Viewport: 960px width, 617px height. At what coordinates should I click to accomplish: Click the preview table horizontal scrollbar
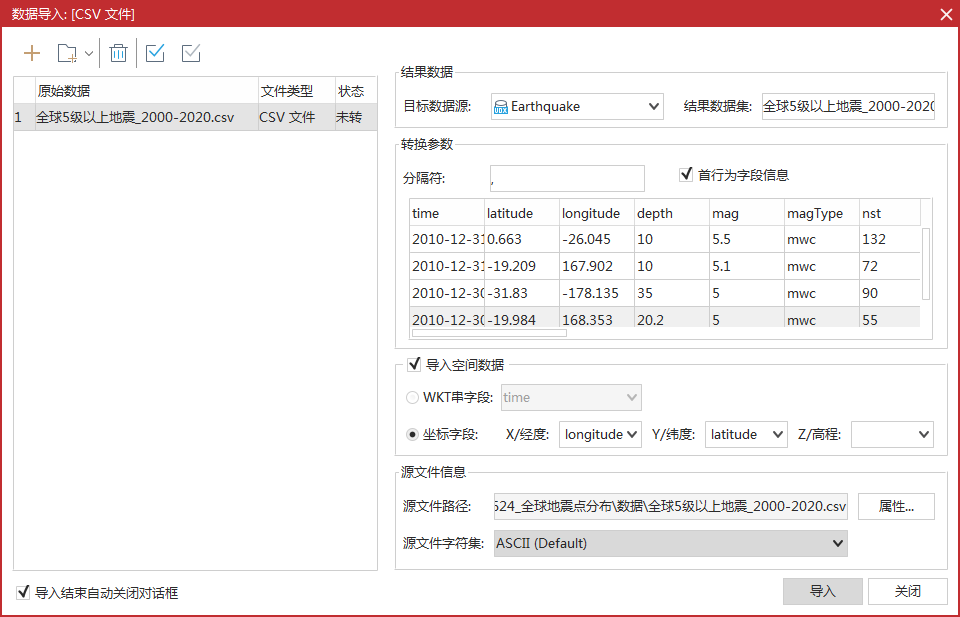click(x=489, y=334)
